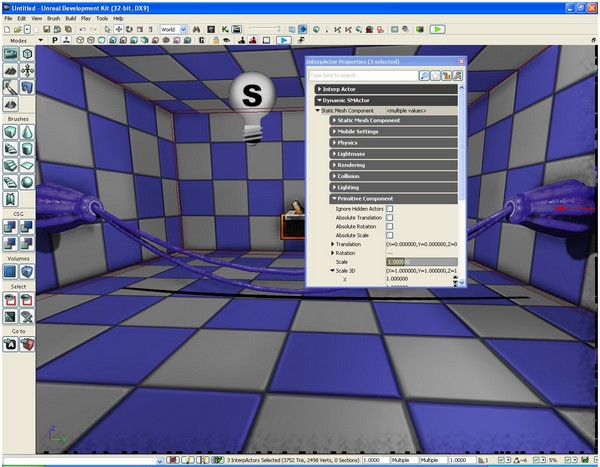Activate Camera mode in the left toolbox

(x=10, y=54)
